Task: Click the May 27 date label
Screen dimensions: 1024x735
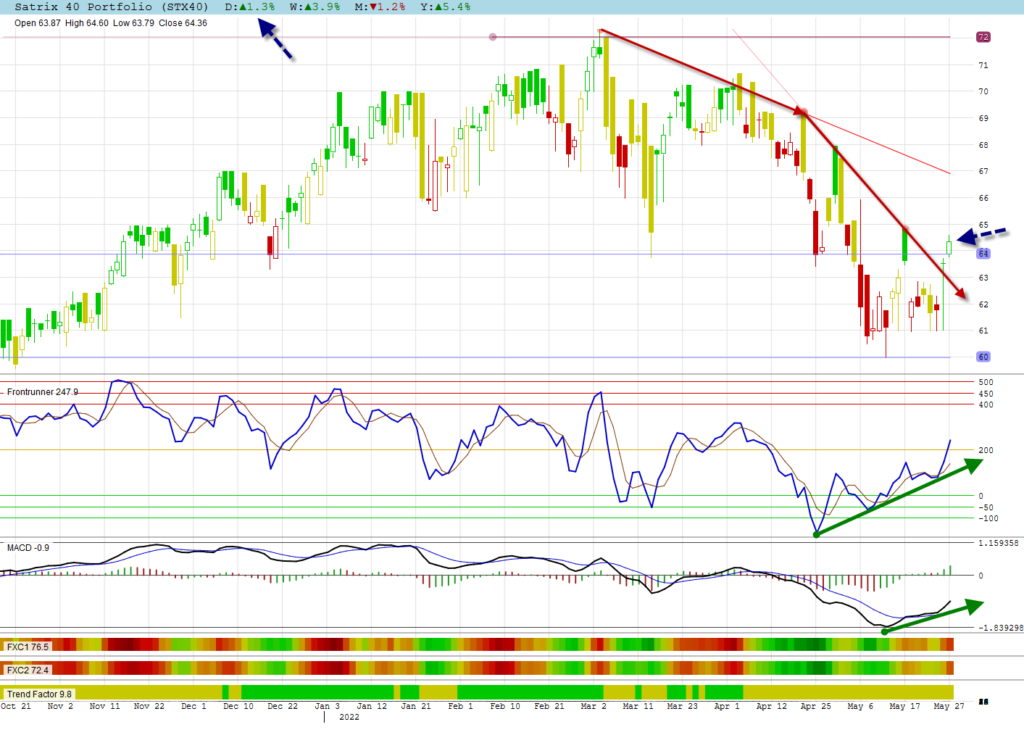Action: pyautogui.click(x=949, y=706)
